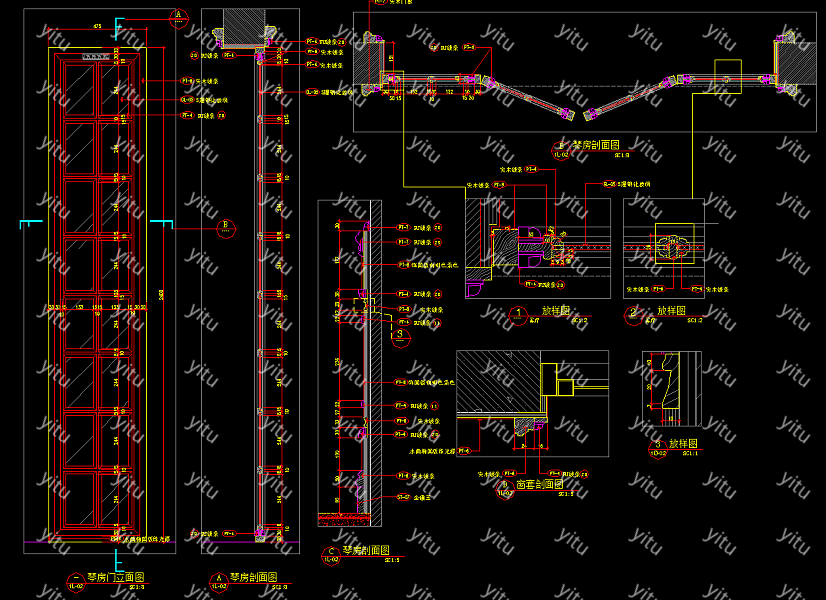Viewport: 826px width, 600px height.
Task: Select detail bubble 3 beside lower 放样图 title
Action: [658, 445]
